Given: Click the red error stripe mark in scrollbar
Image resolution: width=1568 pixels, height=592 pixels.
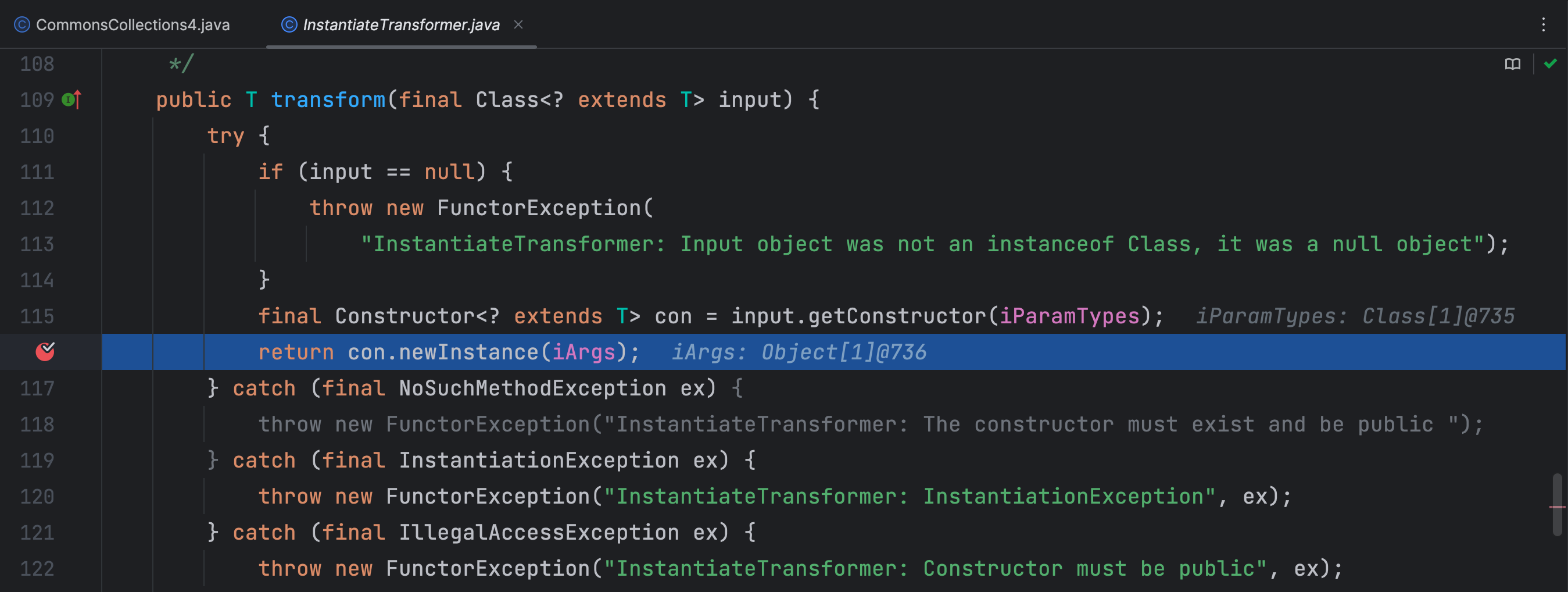Looking at the screenshot, I should point(1557,507).
